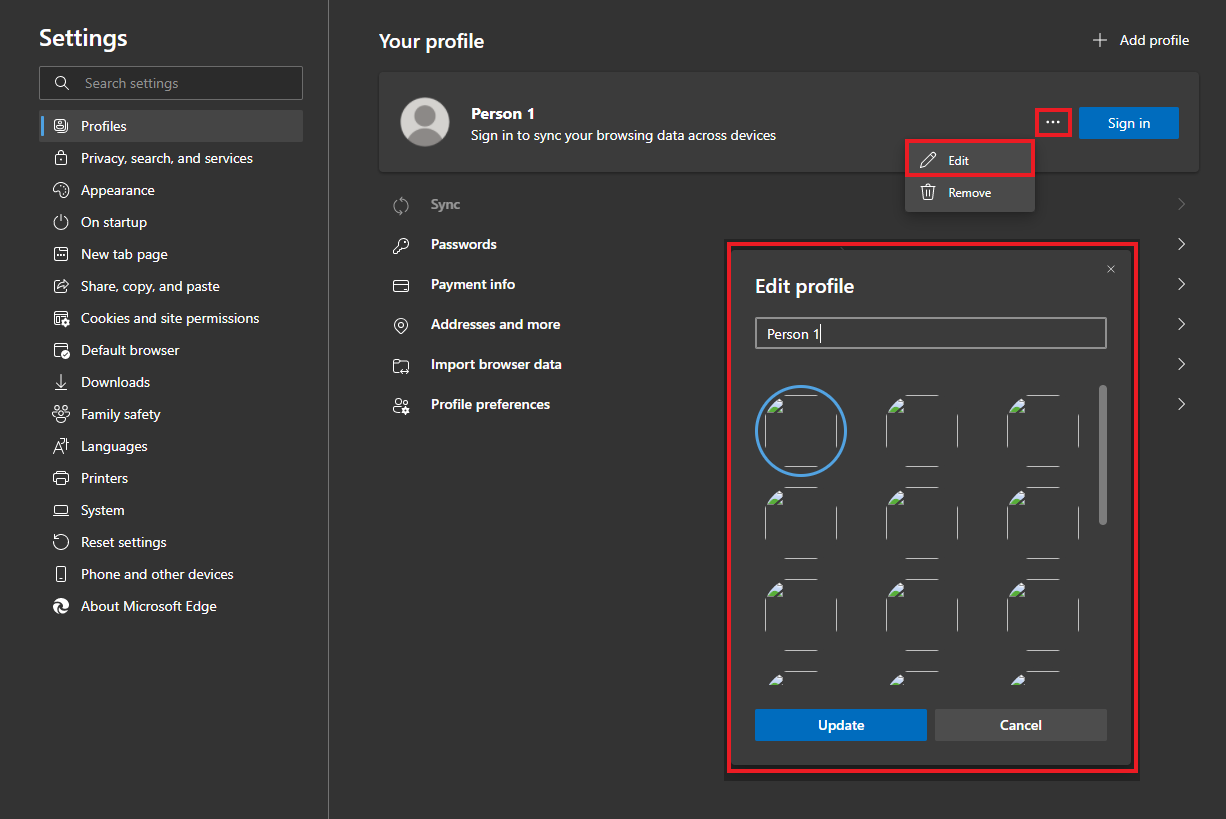Choose Edit from the profile menu
Screen dimensions: 1226x819
(x=968, y=160)
